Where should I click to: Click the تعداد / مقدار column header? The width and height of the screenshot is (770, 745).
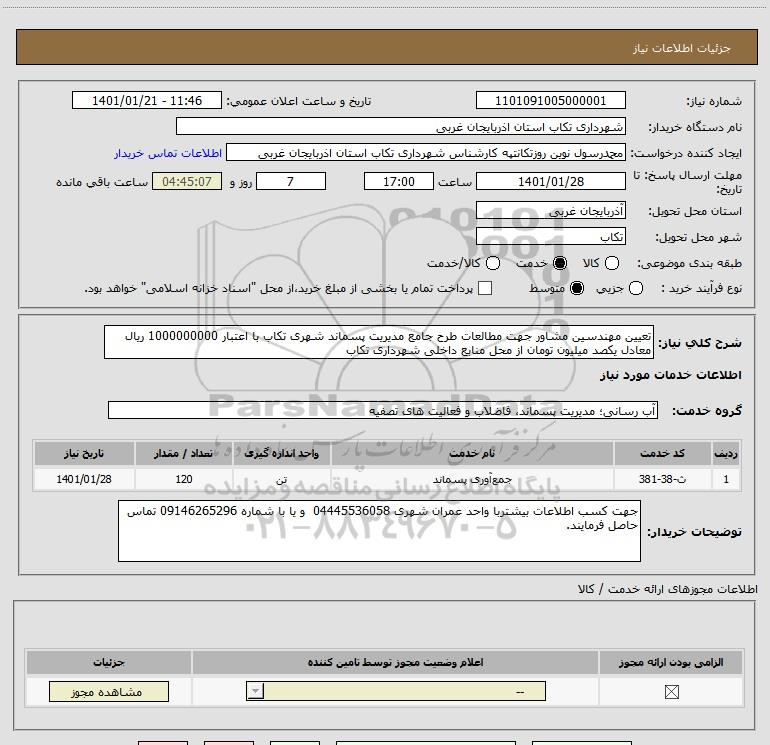coord(184,453)
